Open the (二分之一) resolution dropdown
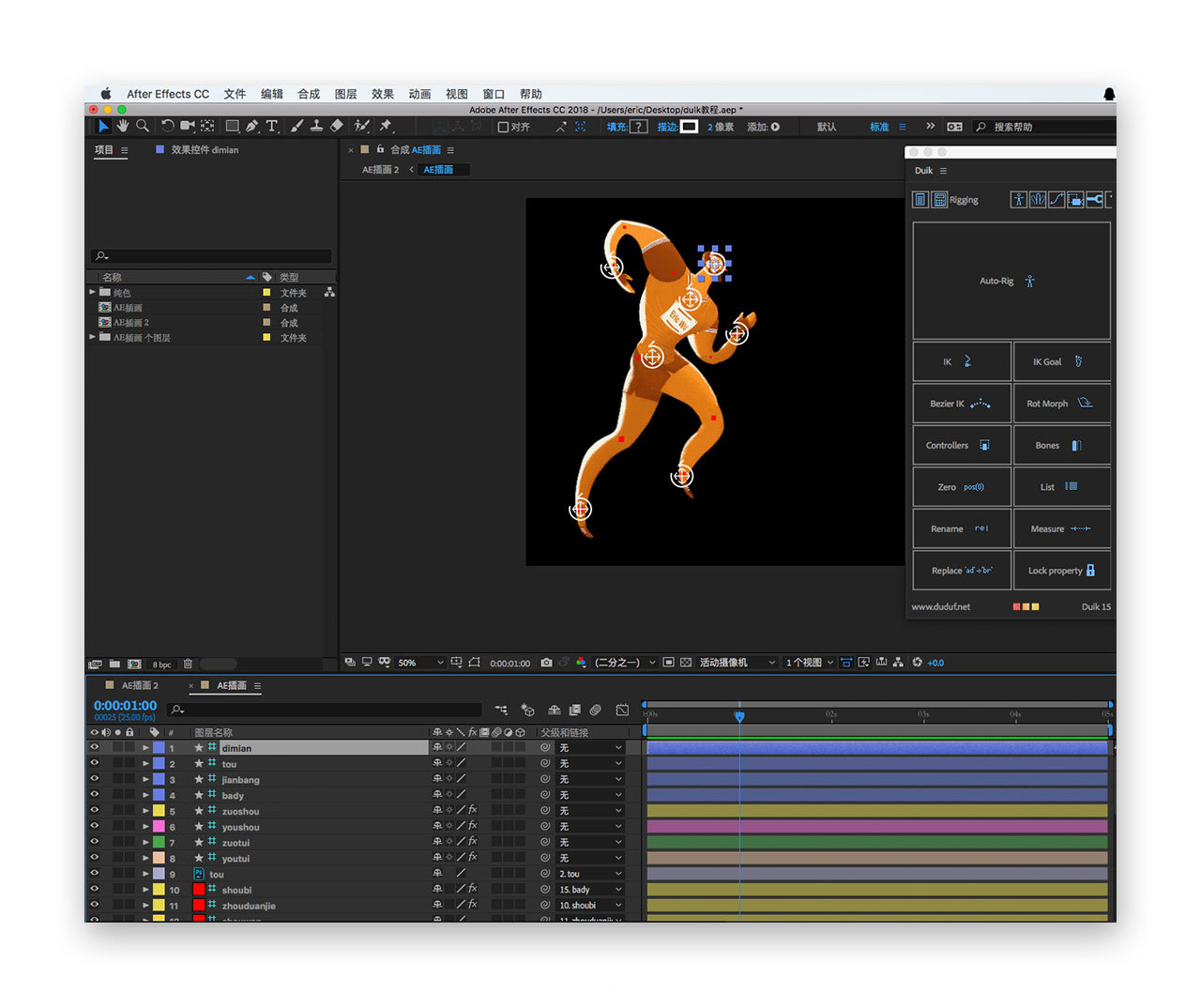The width and height of the screenshot is (1201, 1008). 625,663
